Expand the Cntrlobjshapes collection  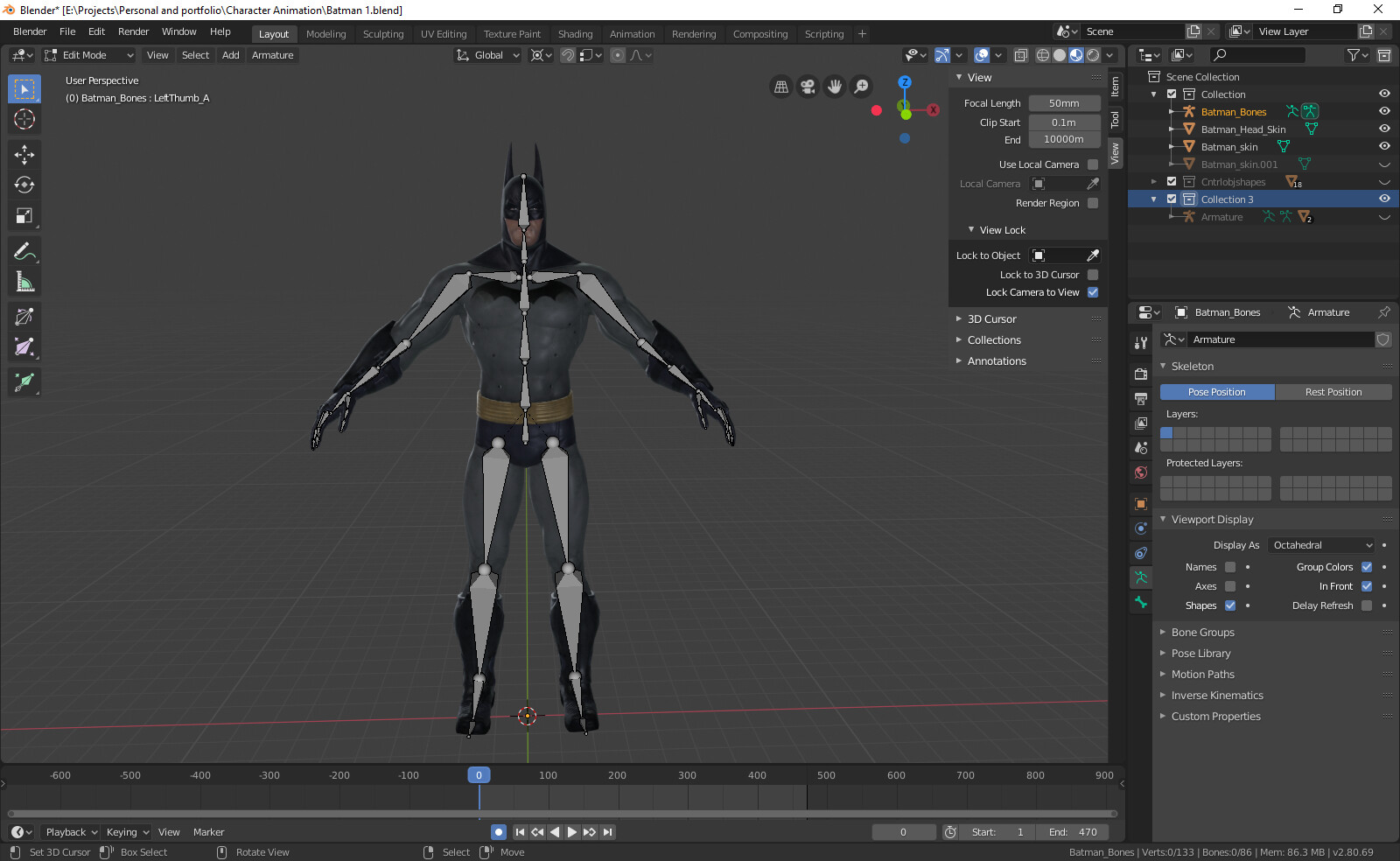[x=1154, y=182]
